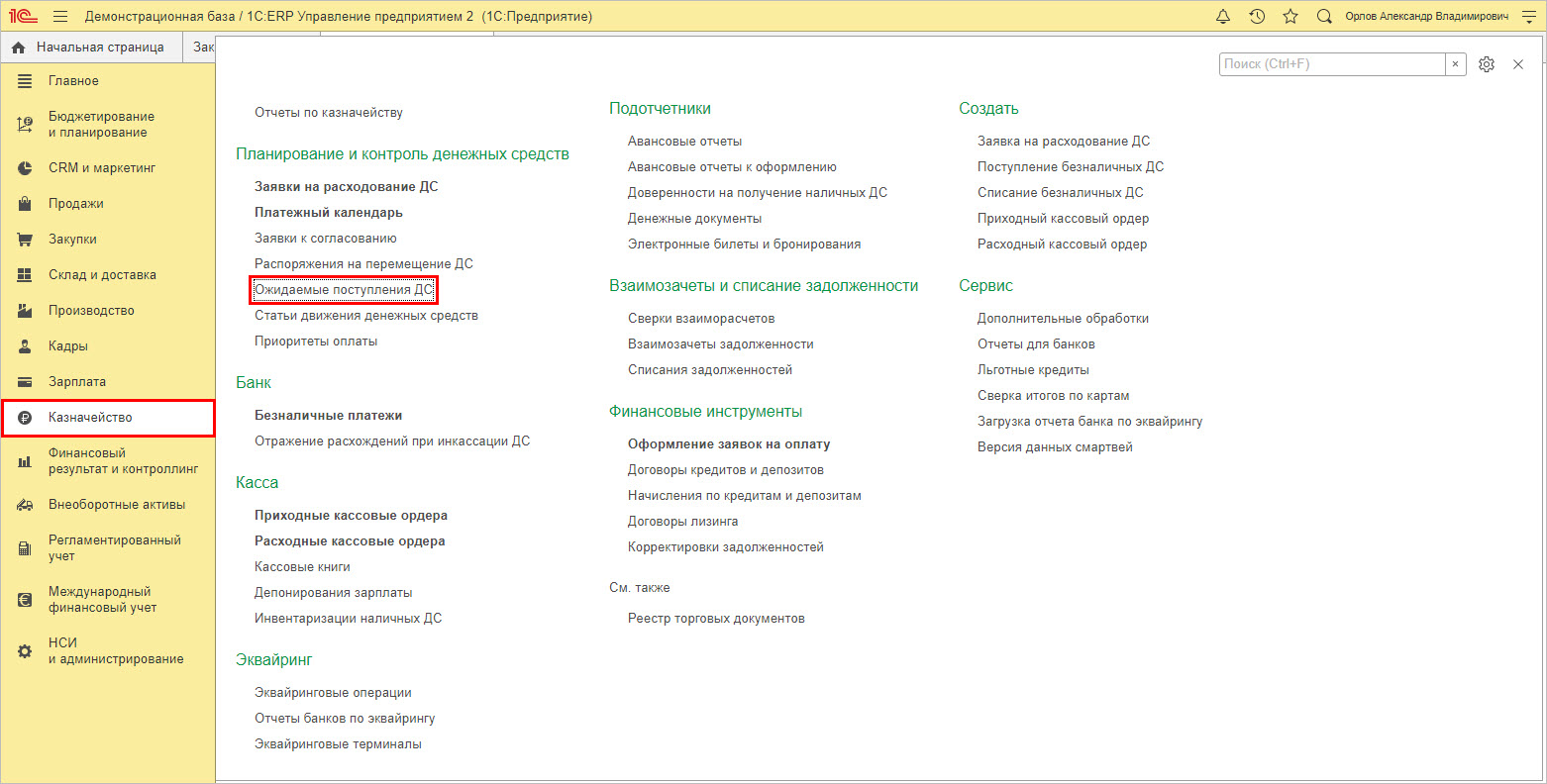The image size is (1547, 784).
Task: Click Продажи shopping bag icon
Action: click(x=26, y=204)
